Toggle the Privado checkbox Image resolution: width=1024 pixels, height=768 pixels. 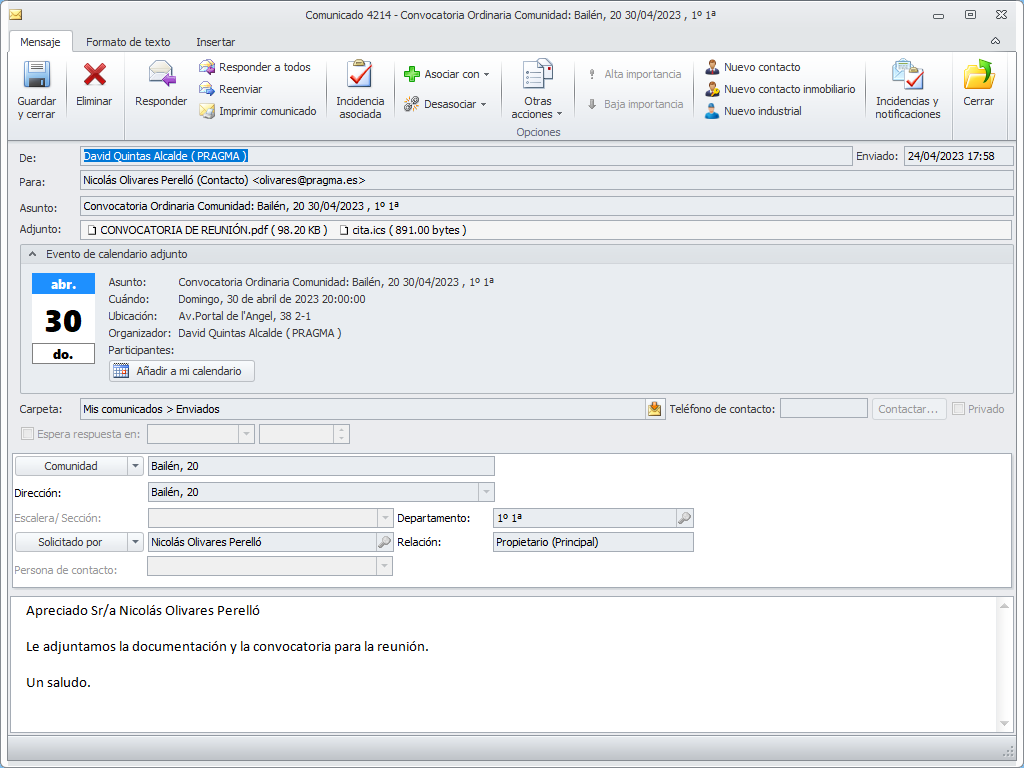tap(959, 409)
